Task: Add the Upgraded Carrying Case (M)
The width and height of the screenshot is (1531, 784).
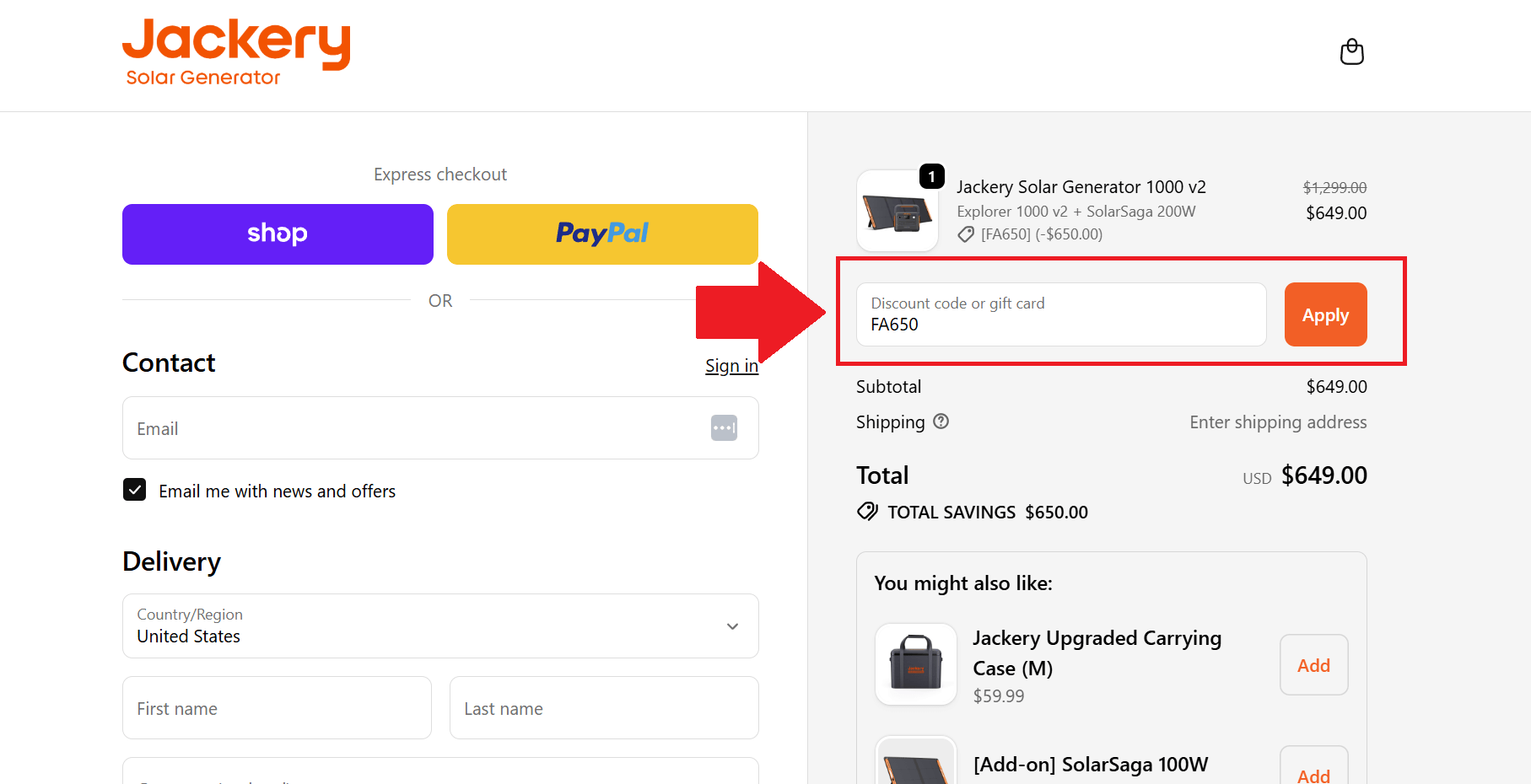Action: coord(1313,665)
